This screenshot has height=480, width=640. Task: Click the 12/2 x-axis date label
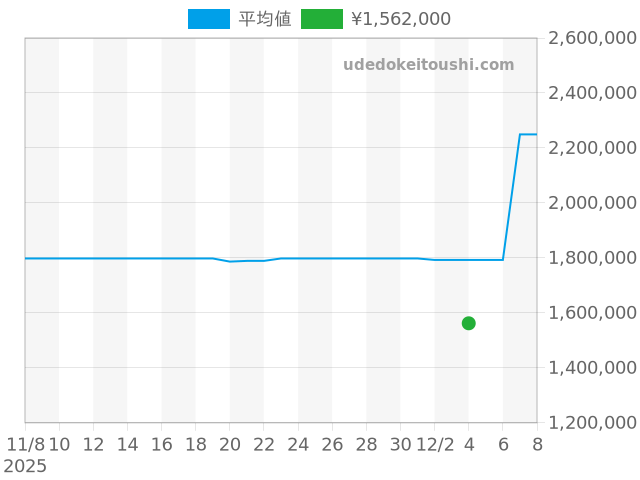(x=434, y=444)
